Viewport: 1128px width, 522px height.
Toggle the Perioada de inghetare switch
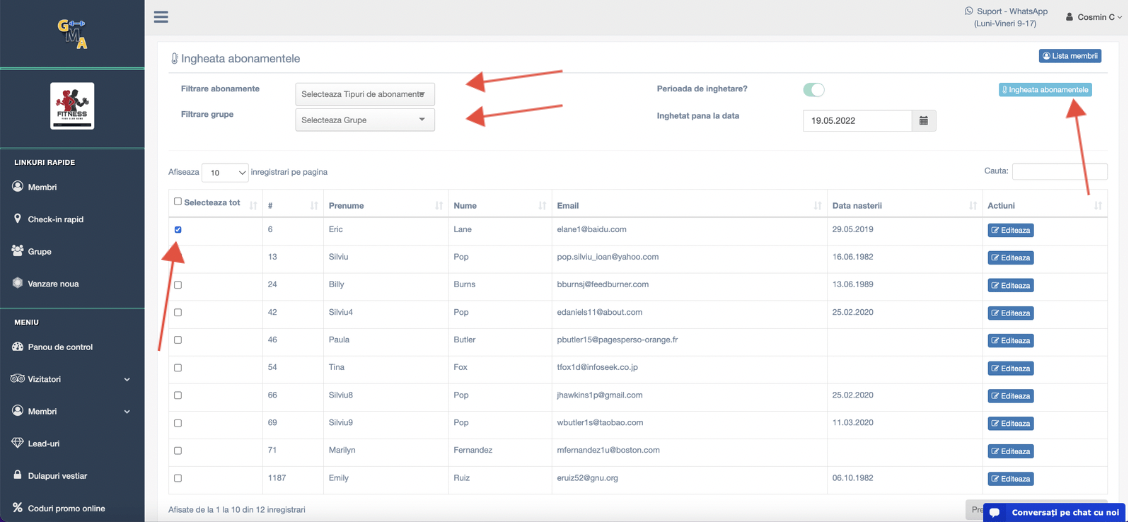pos(814,90)
